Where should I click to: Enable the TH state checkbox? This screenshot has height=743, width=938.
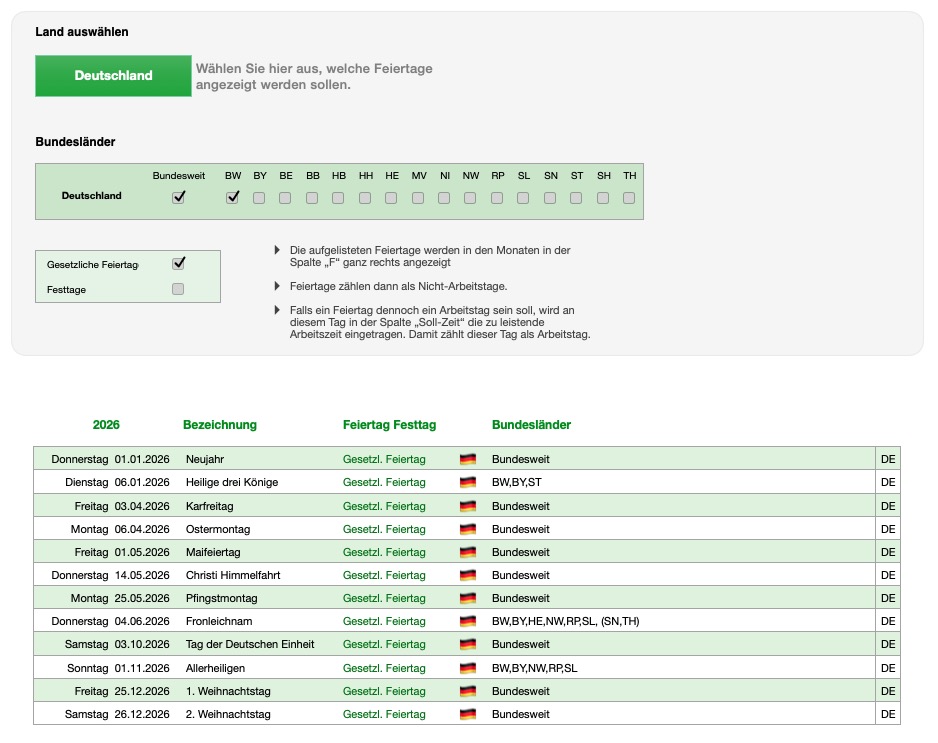pos(629,198)
